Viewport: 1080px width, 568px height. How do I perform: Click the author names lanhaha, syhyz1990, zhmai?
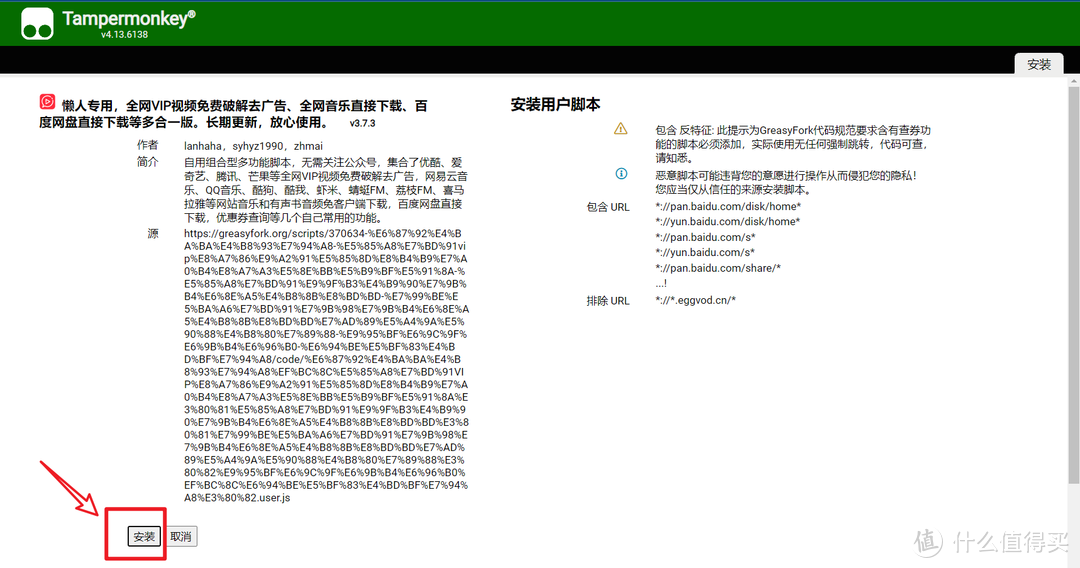pos(253,146)
